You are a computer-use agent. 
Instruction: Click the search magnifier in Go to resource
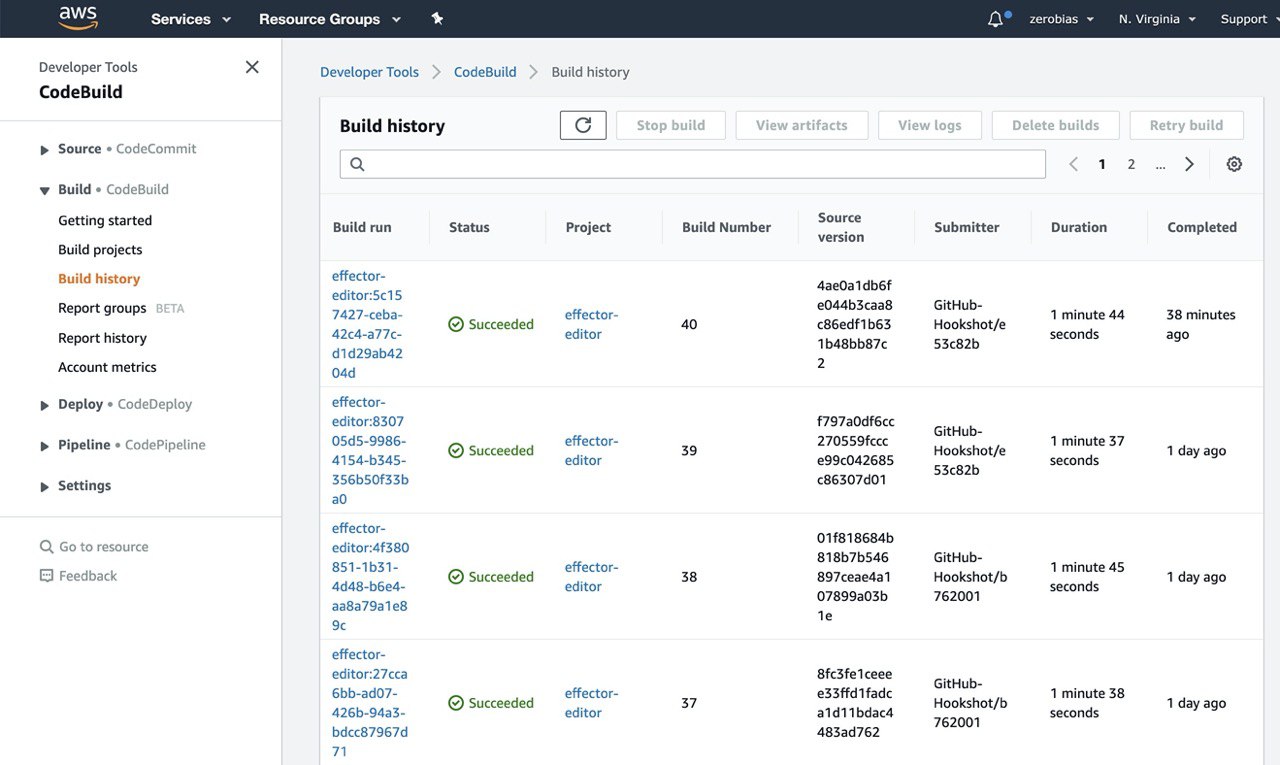(x=46, y=547)
